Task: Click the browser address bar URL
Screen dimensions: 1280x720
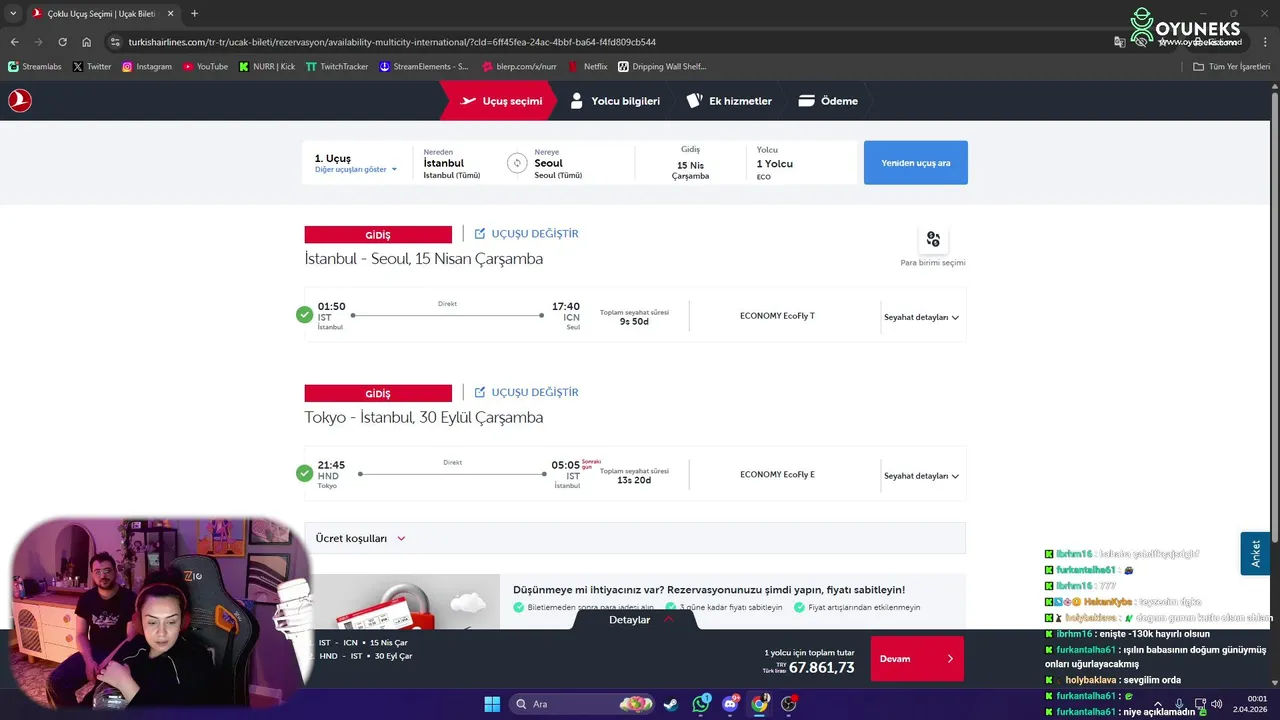Action: [x=392, y=42]
